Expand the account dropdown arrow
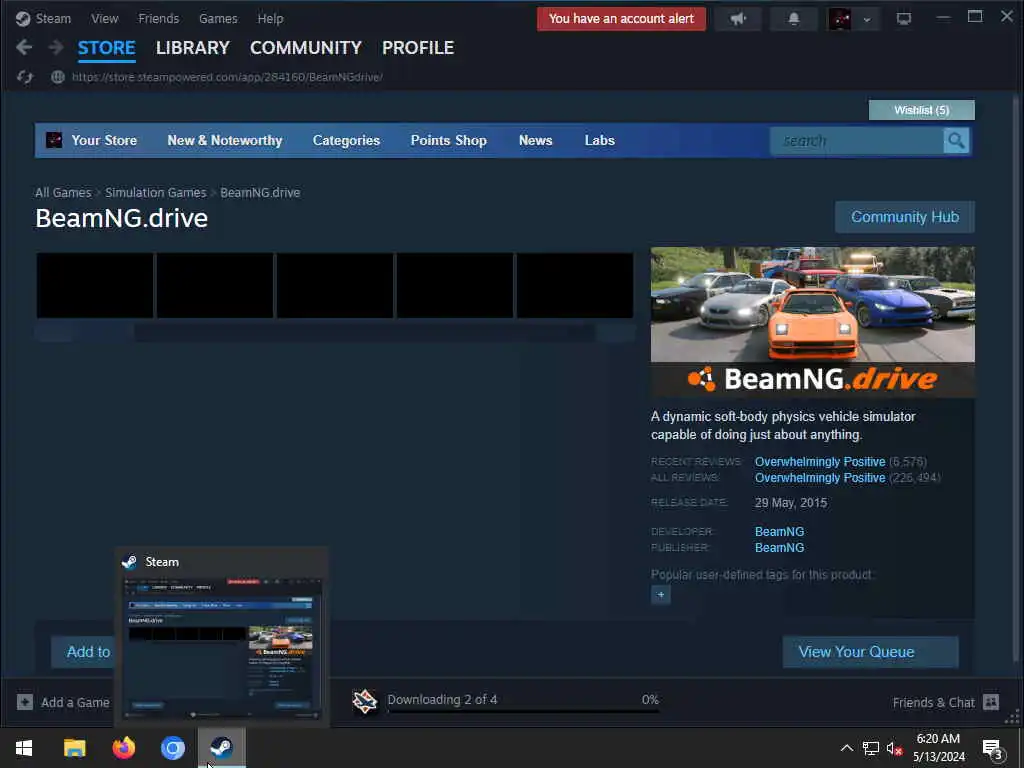The width and height of the screenshot is (1024, 768). click(x=867, y=20)
